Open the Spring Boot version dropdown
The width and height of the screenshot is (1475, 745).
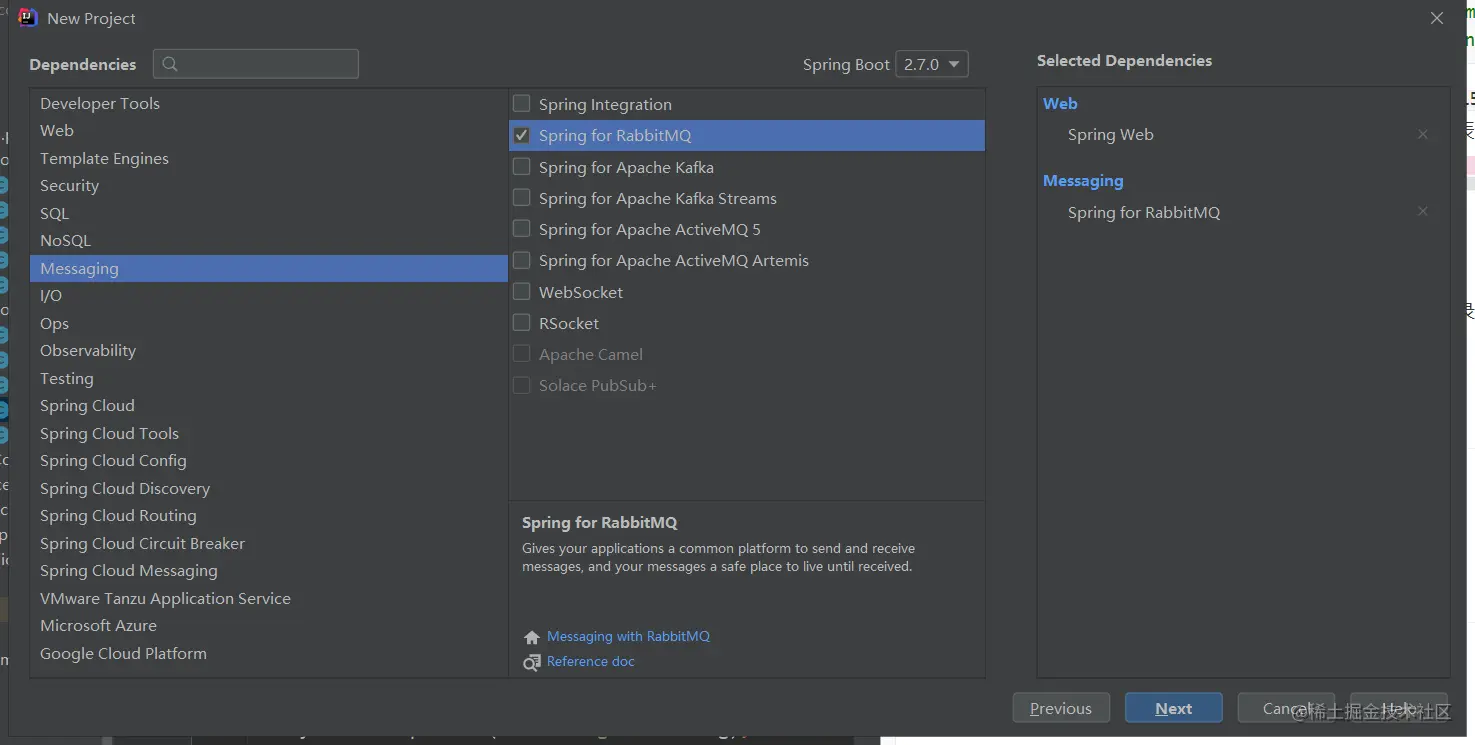tap(932, 64)
